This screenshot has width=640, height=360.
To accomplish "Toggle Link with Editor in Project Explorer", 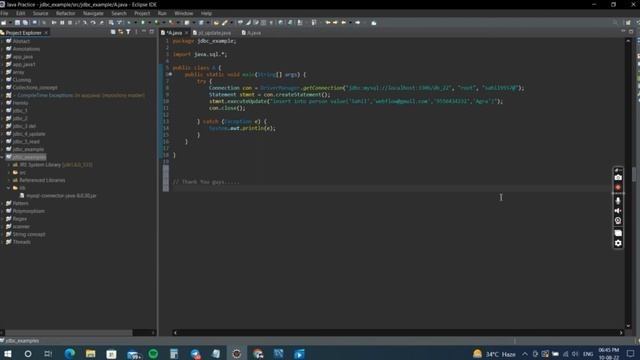I will (120, 32).
